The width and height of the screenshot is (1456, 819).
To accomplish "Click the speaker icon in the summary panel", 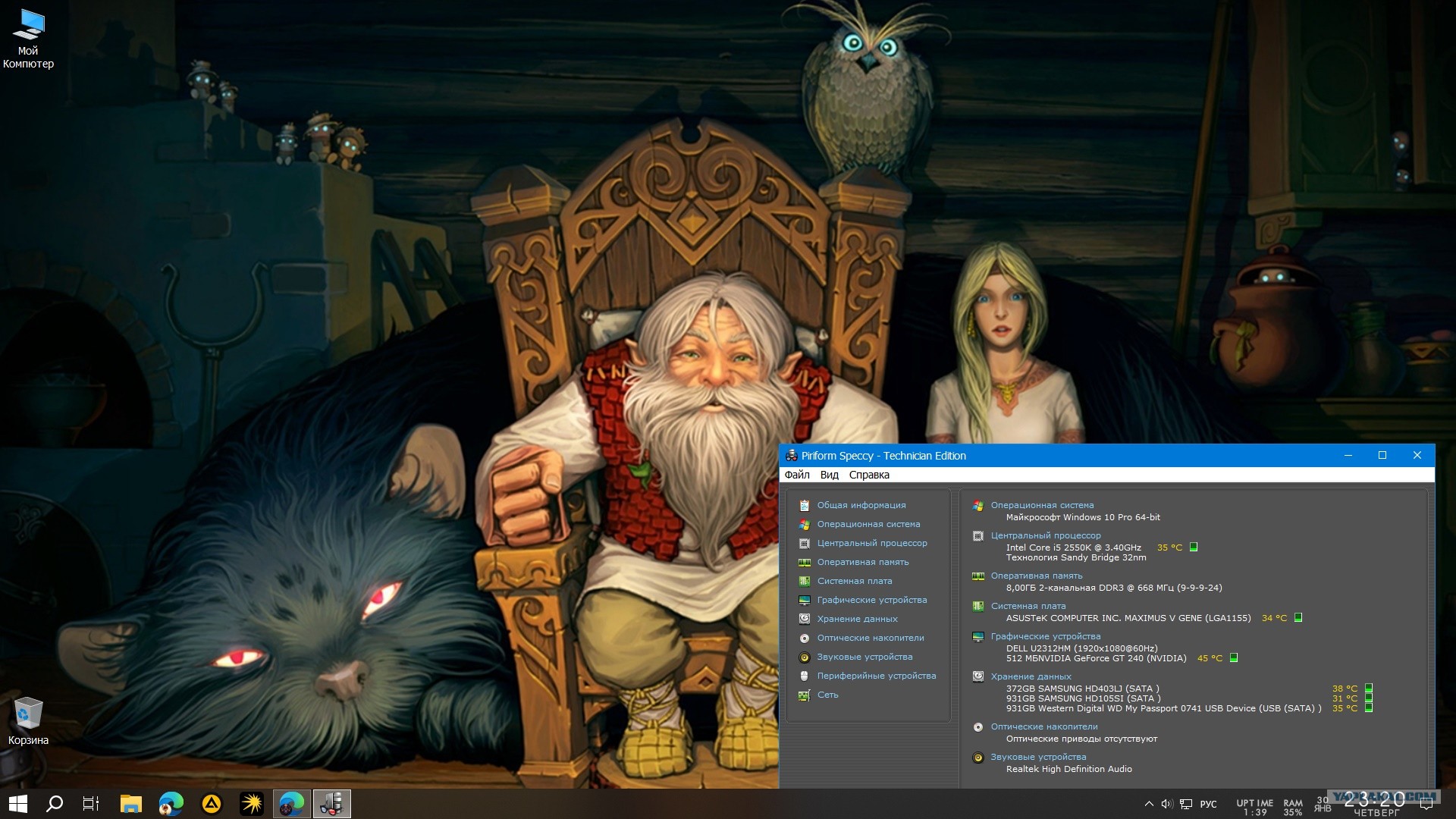I will pos(977,757).
